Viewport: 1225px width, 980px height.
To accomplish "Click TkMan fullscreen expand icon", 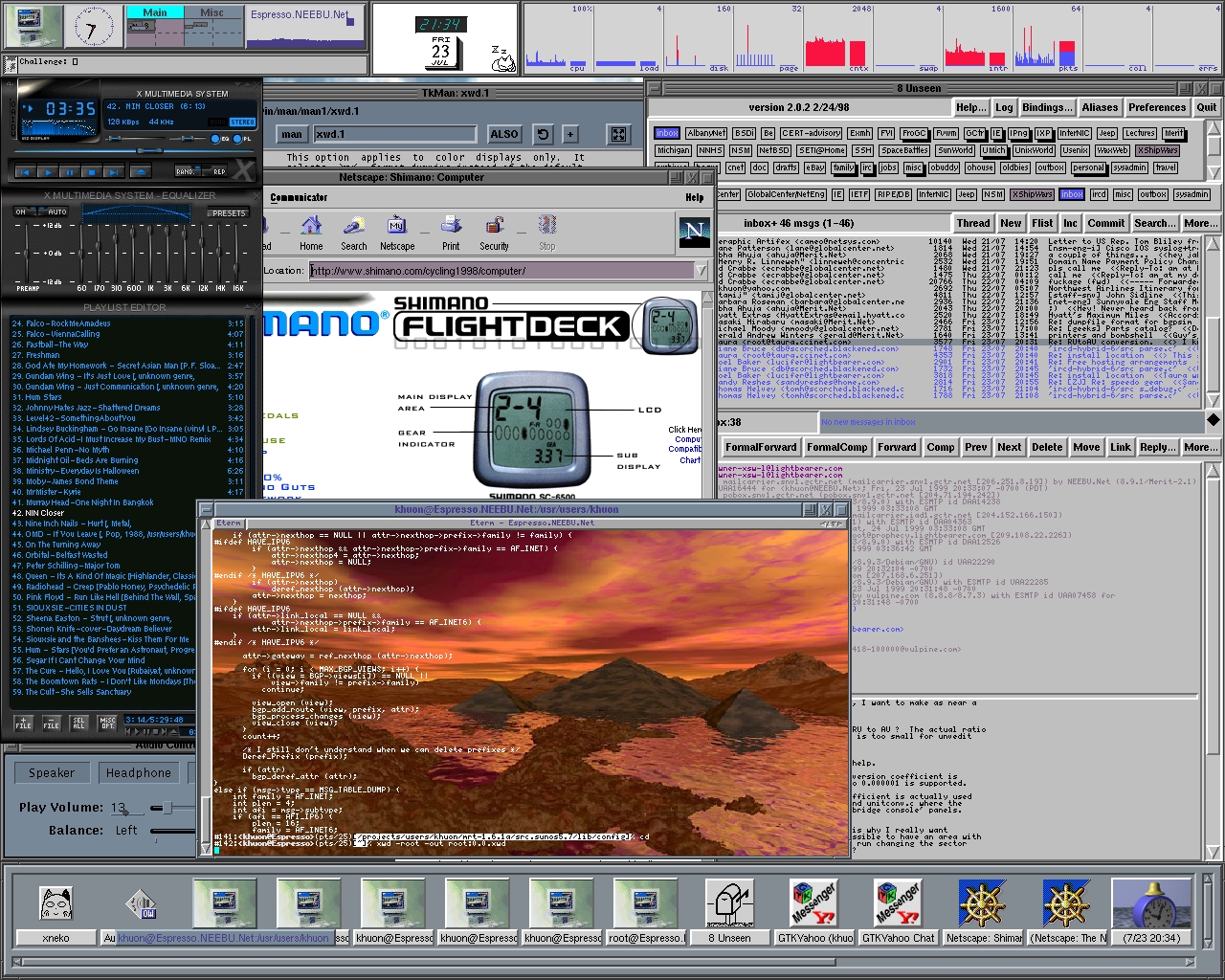I will coord(619,134).
